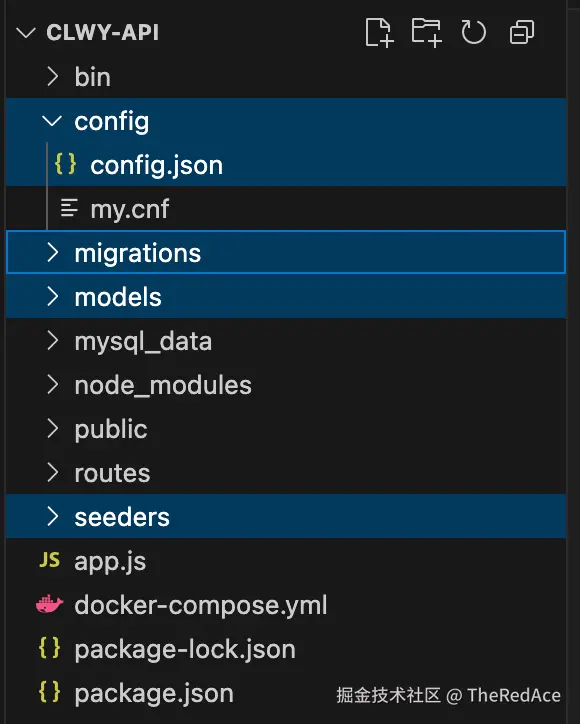Click the New Folder icon
The image size is (580, 724).
coord(426,32)
